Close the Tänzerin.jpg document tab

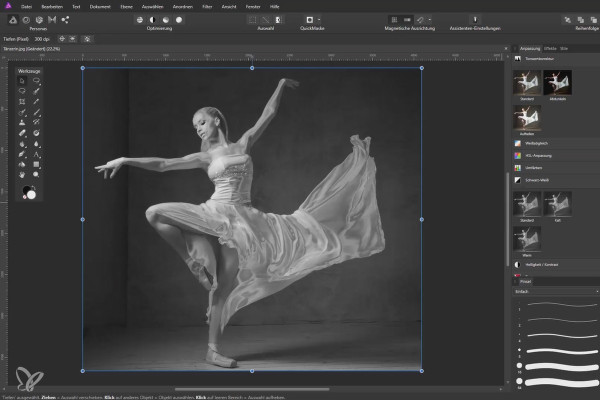click(x=506, y=49)
